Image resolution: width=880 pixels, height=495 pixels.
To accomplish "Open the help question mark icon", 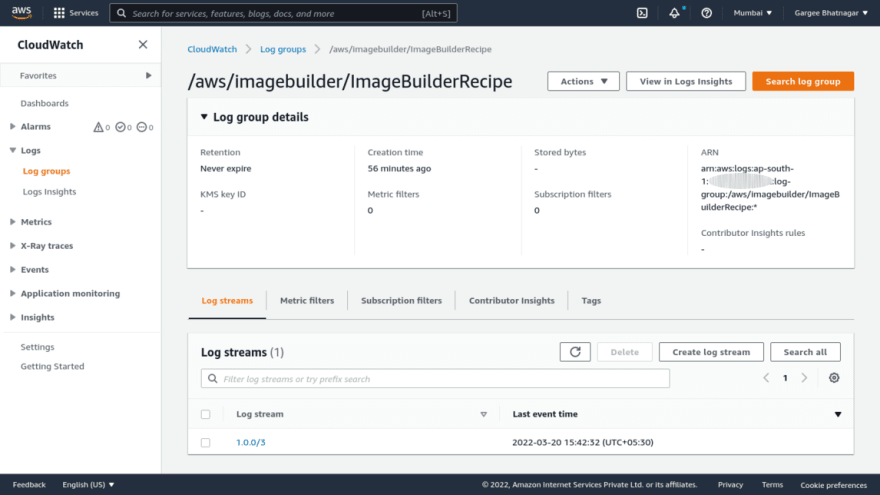I will (706, 13).
